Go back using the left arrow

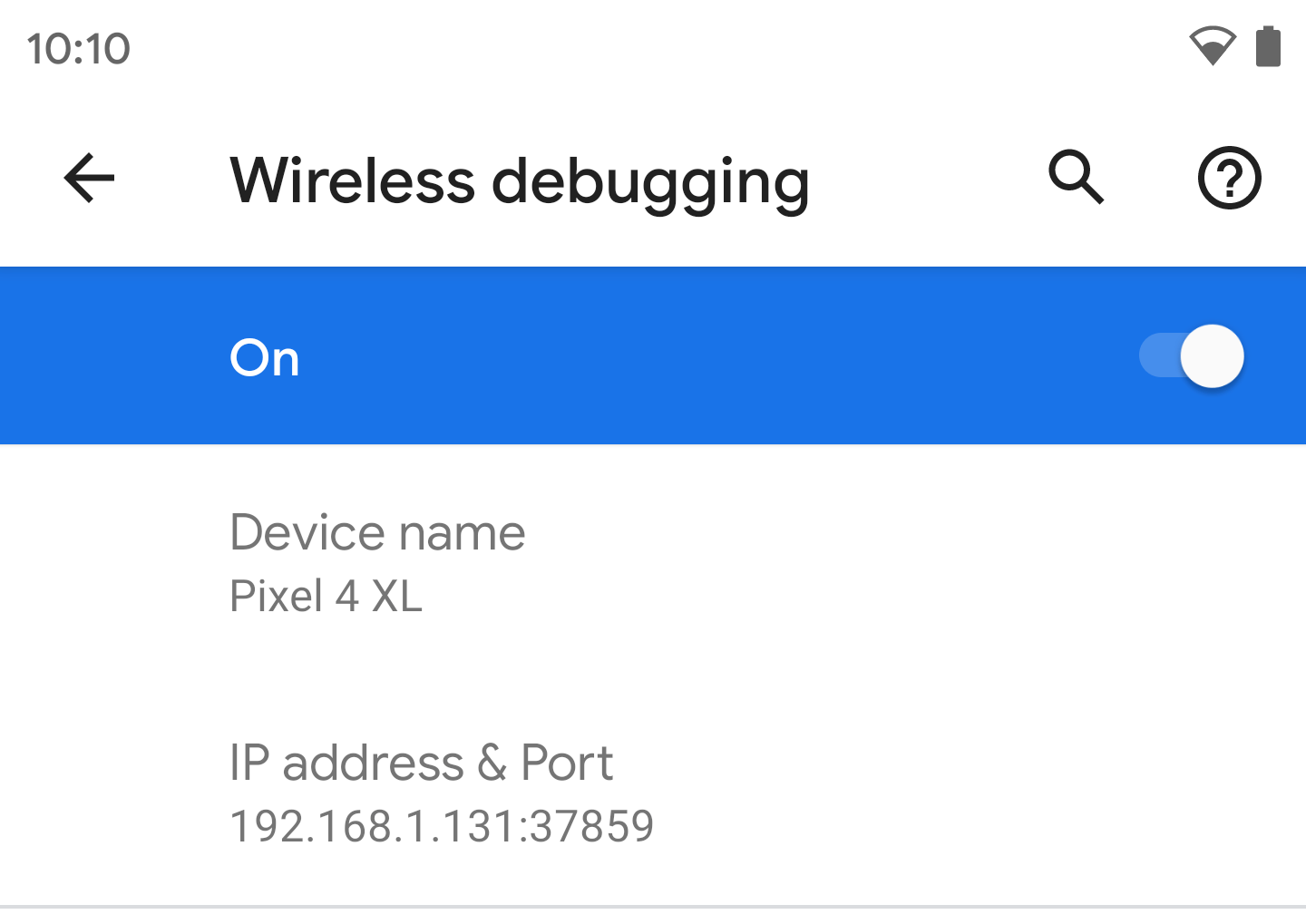[x=89, y=178]
